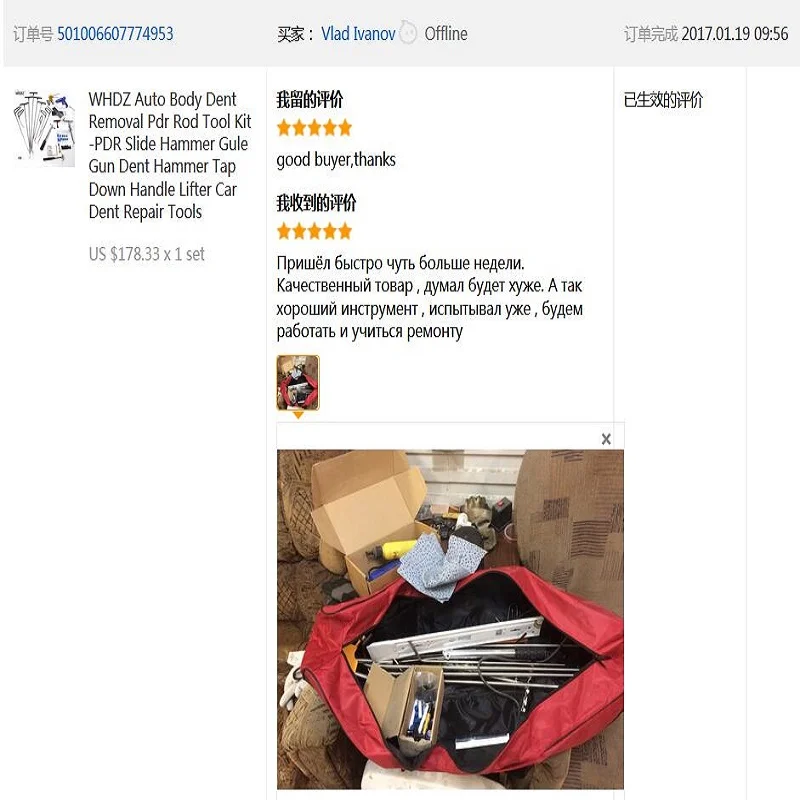Open buyer Vlad Ivanov's profile
This screenshot has height=800, width=800.
tap(358, 34)
